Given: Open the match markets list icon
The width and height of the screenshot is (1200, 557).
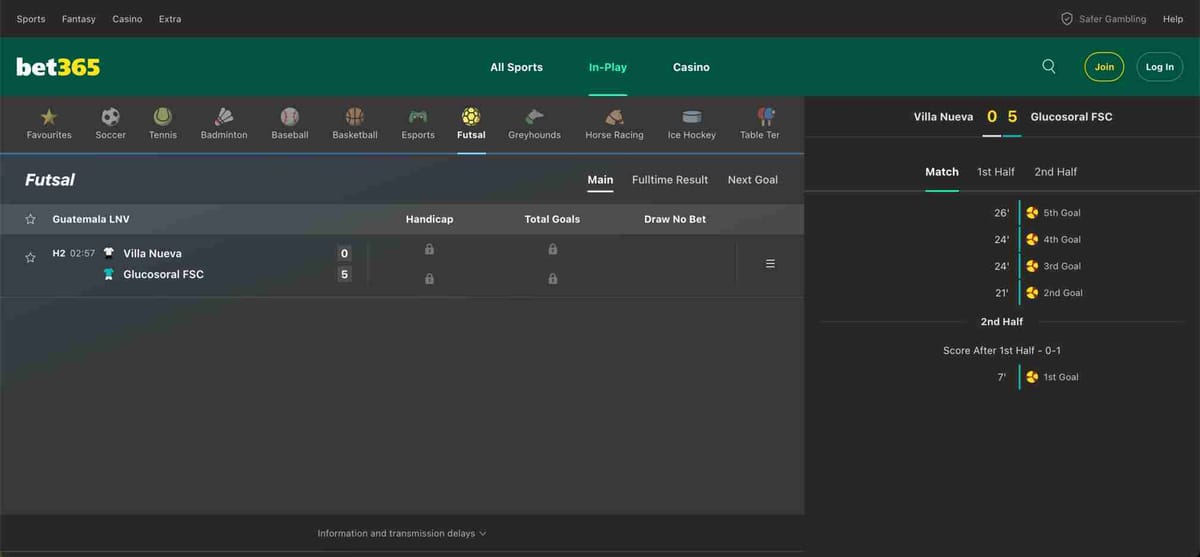Looking at the screenshot, I should coord(770,264).
